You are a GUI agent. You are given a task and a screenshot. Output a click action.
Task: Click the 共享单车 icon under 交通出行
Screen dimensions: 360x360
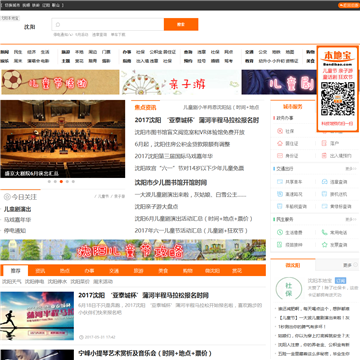tap(280, 182)
